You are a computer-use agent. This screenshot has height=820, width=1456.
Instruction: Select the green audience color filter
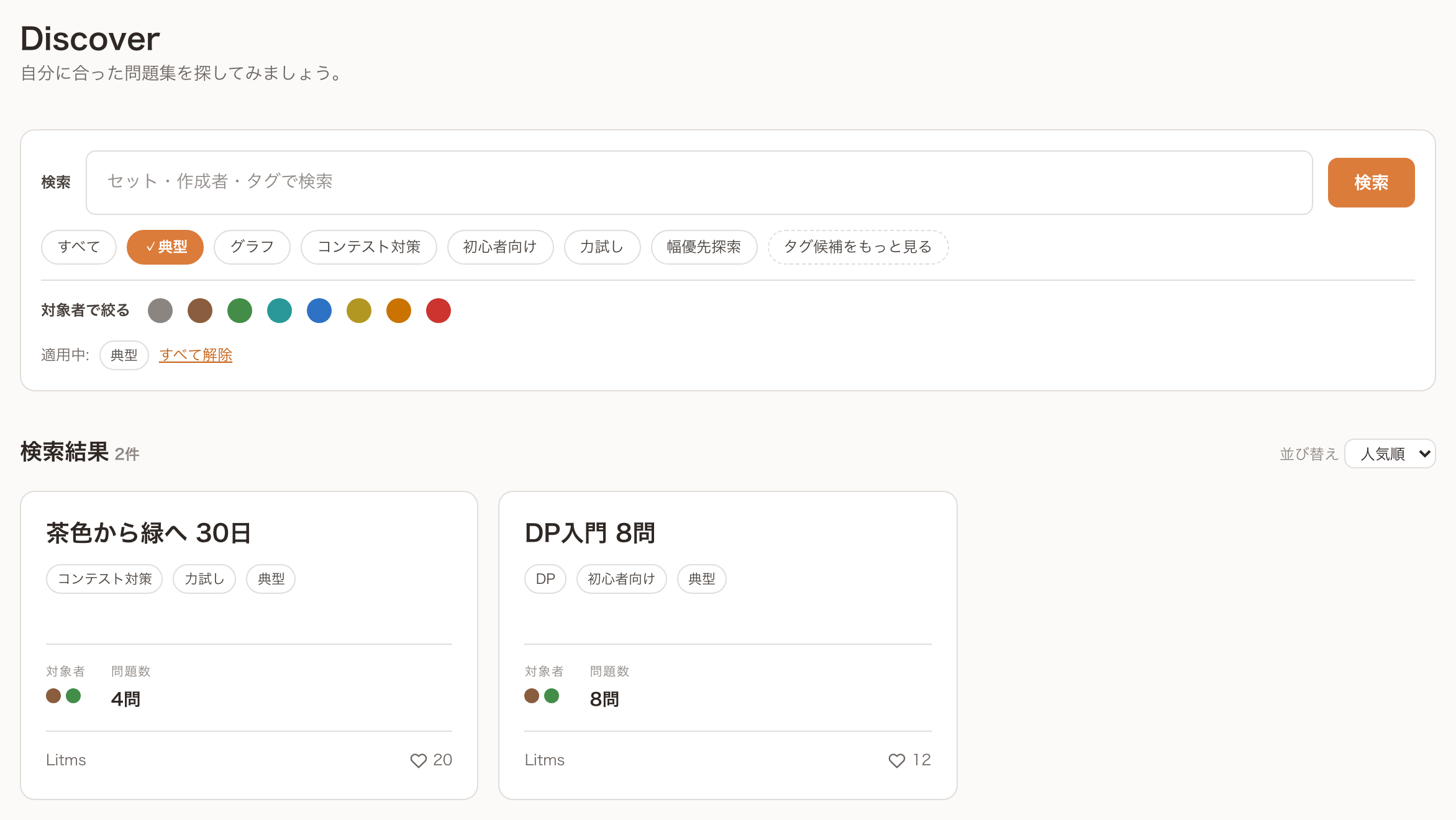240,311
